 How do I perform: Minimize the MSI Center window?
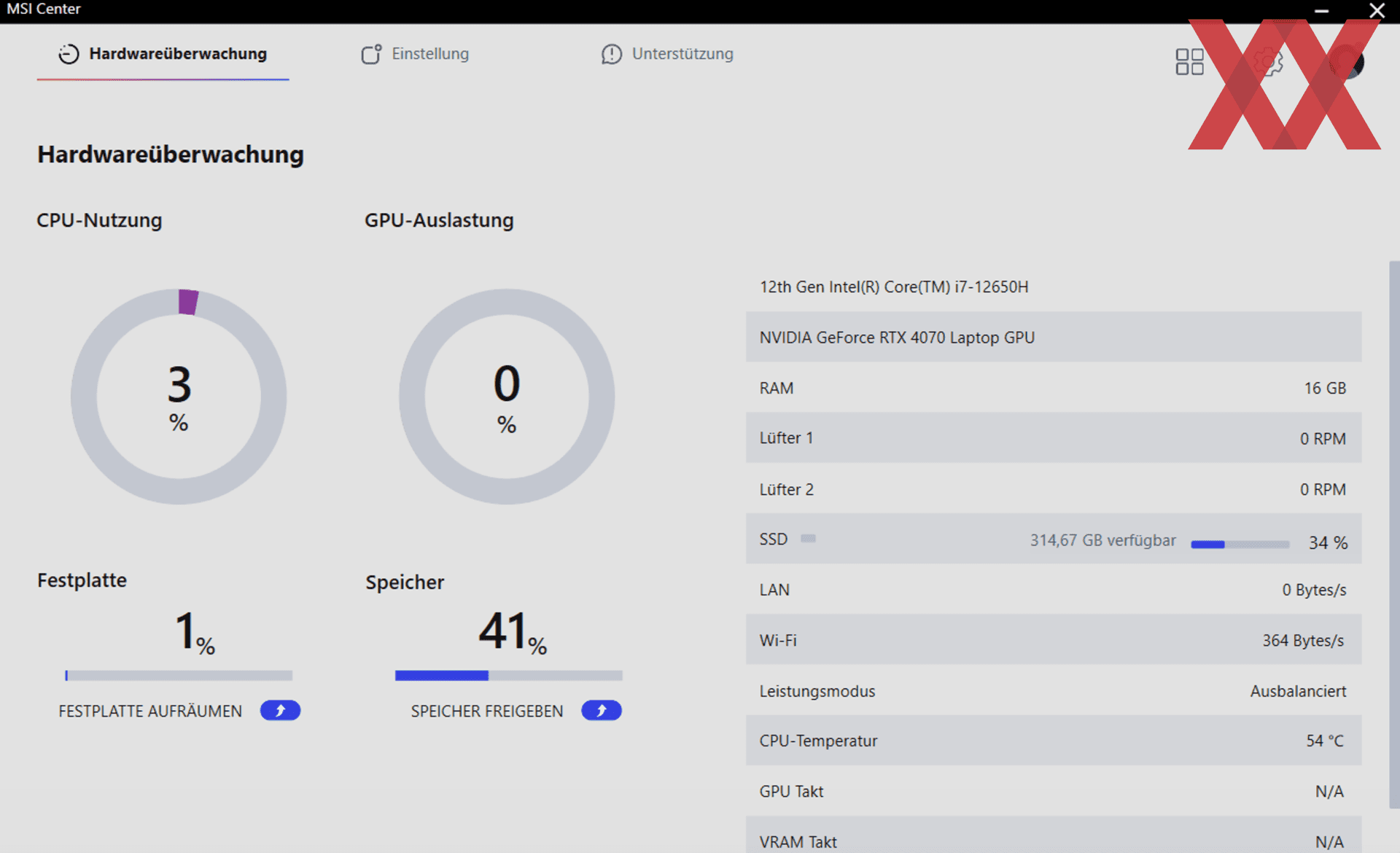[1321, 11]
